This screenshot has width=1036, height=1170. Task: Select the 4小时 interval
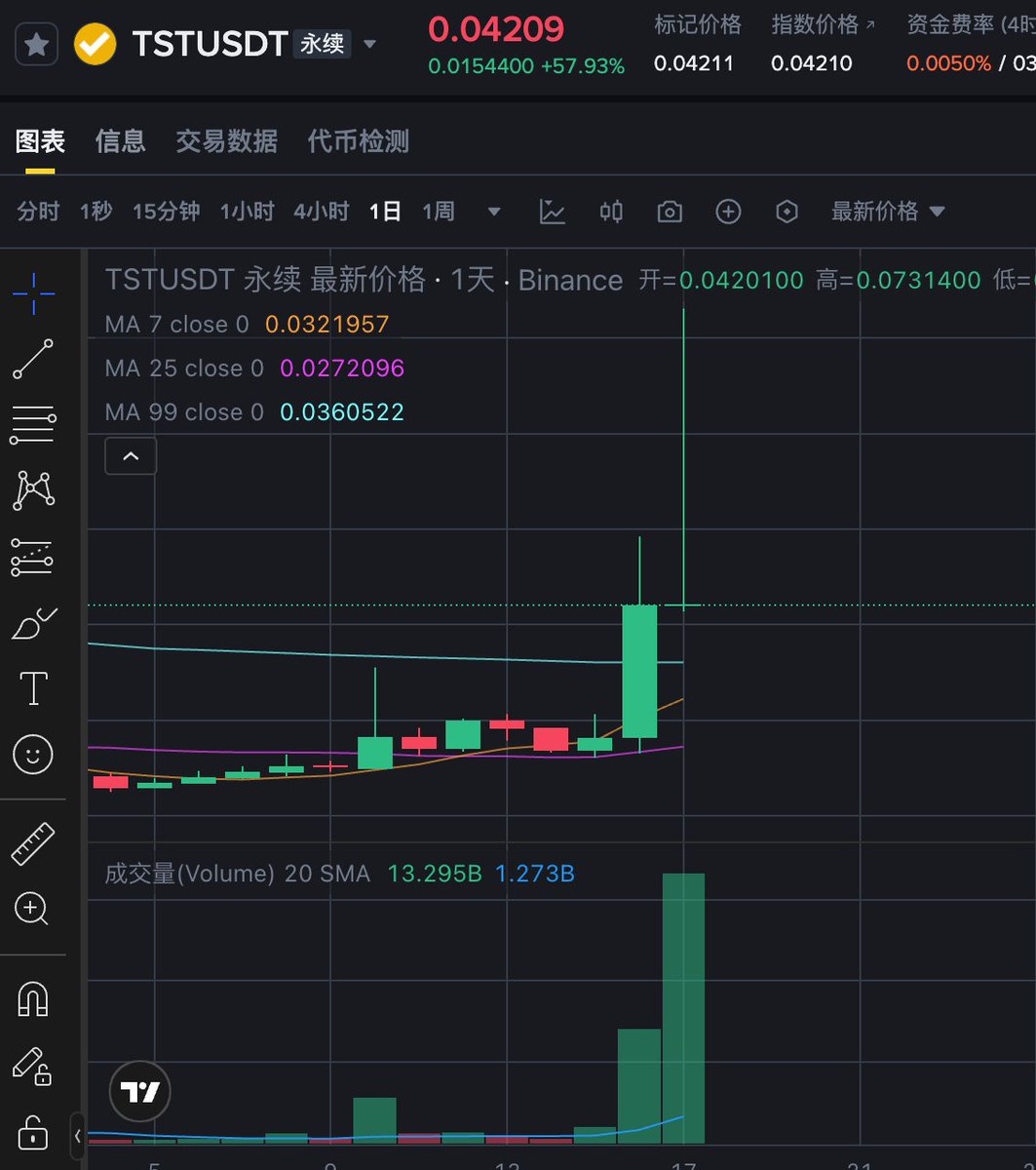coord(321,212)
